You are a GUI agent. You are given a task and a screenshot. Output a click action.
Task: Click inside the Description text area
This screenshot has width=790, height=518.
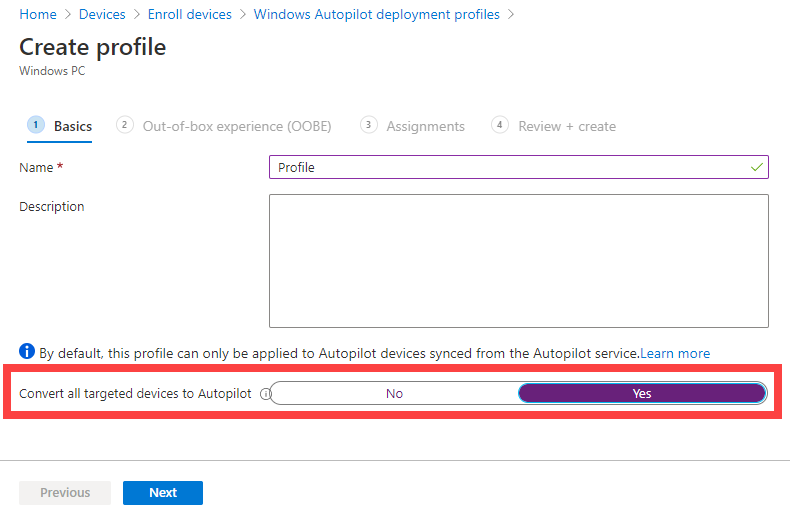pyautogui.click(x=518, y=260)
